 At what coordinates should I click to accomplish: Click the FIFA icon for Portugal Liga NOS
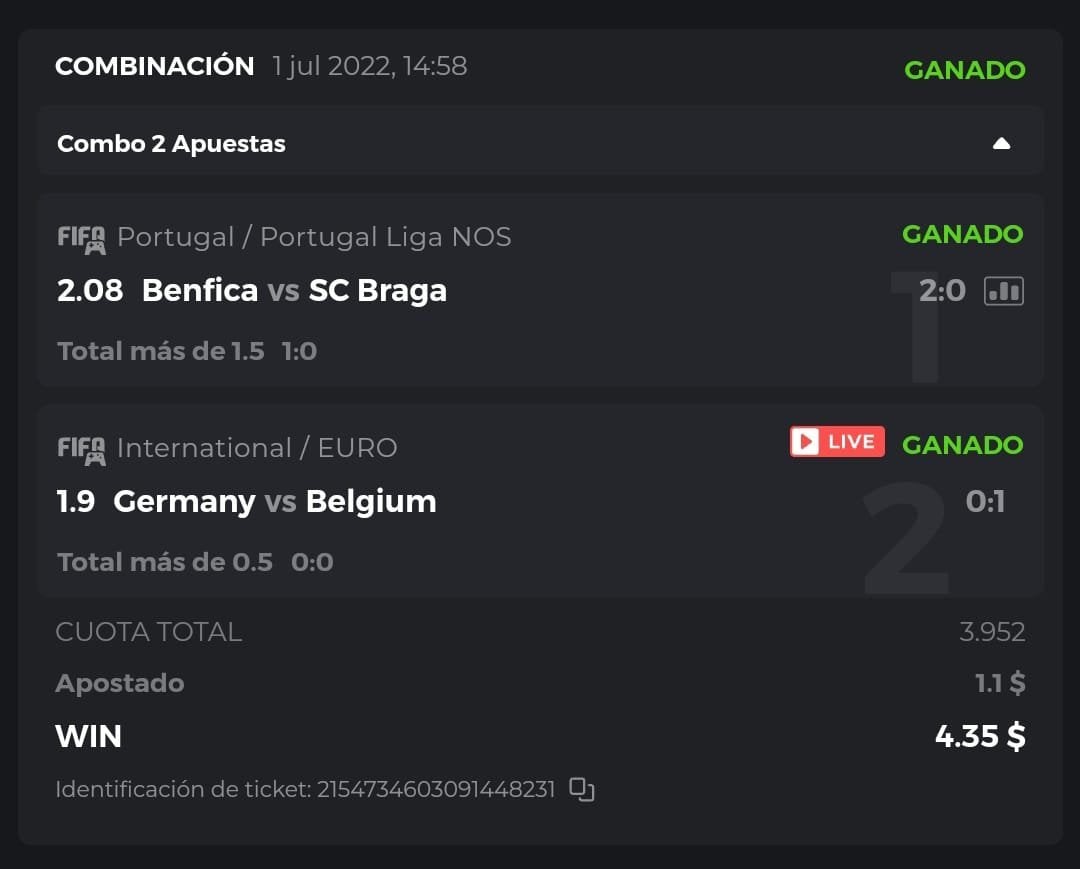coord(81,238)
